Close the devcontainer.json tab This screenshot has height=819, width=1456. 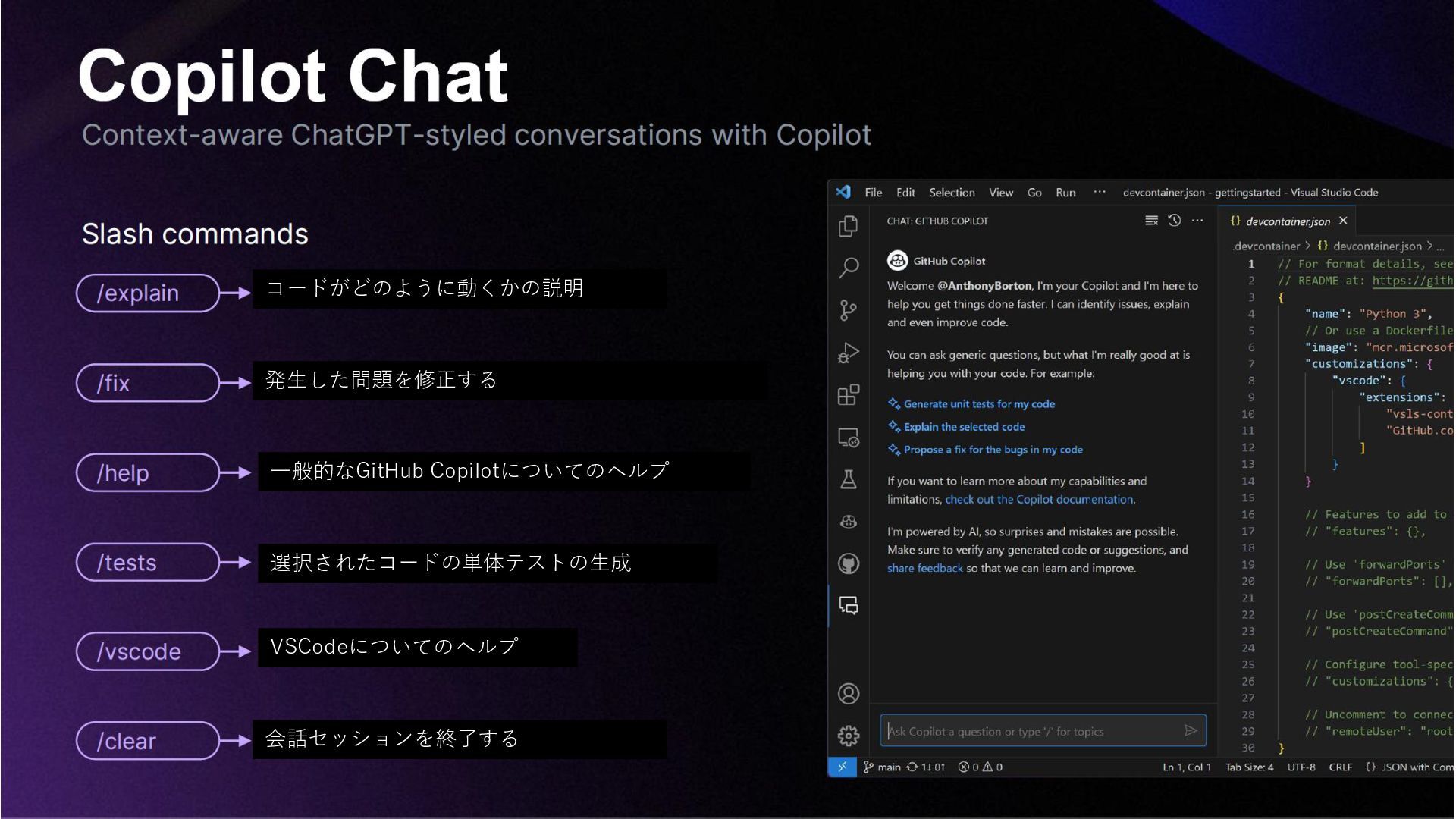pyautogui.click(x=1343, y=221)
